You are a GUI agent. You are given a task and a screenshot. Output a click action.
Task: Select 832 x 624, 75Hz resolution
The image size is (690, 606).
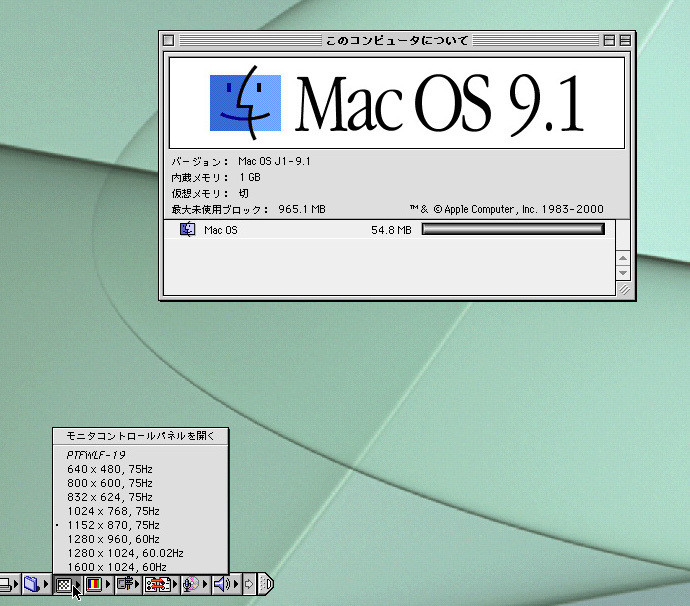140,497
